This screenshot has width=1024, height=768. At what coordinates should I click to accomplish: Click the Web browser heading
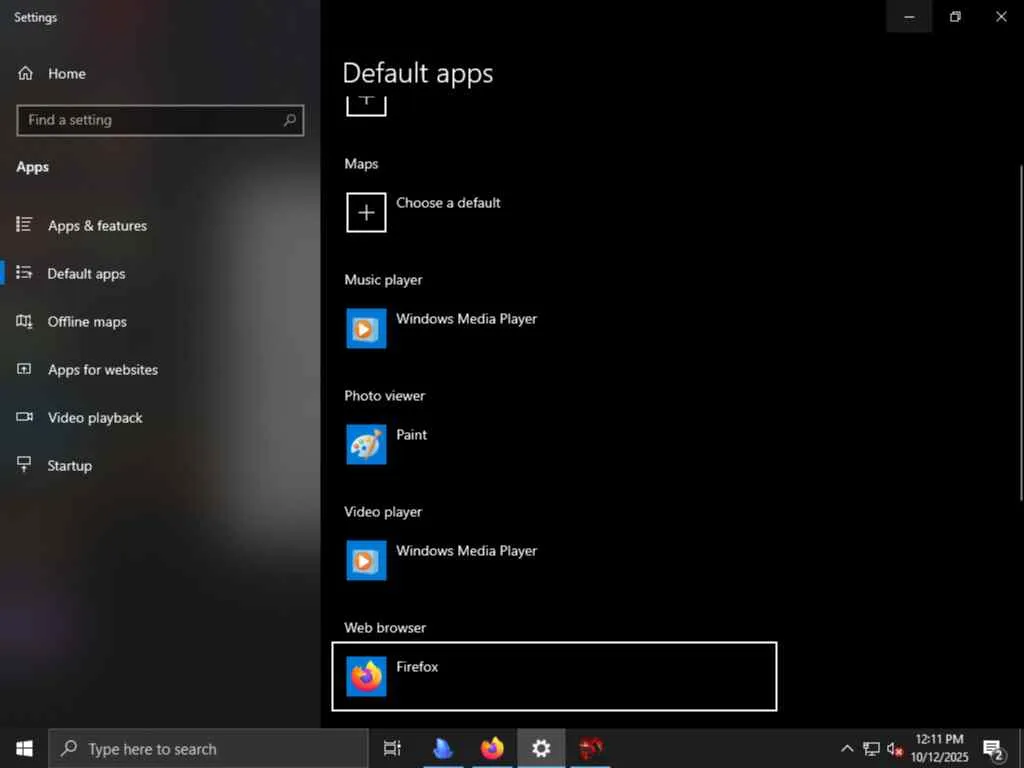click(385, 628)
